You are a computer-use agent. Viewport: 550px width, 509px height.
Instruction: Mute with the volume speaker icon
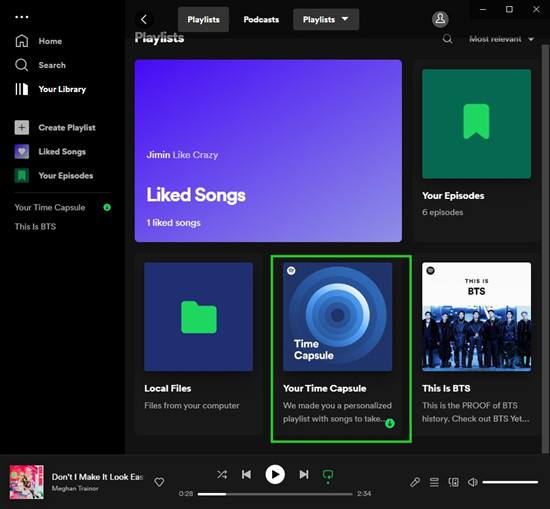click(x=472, y=482)
